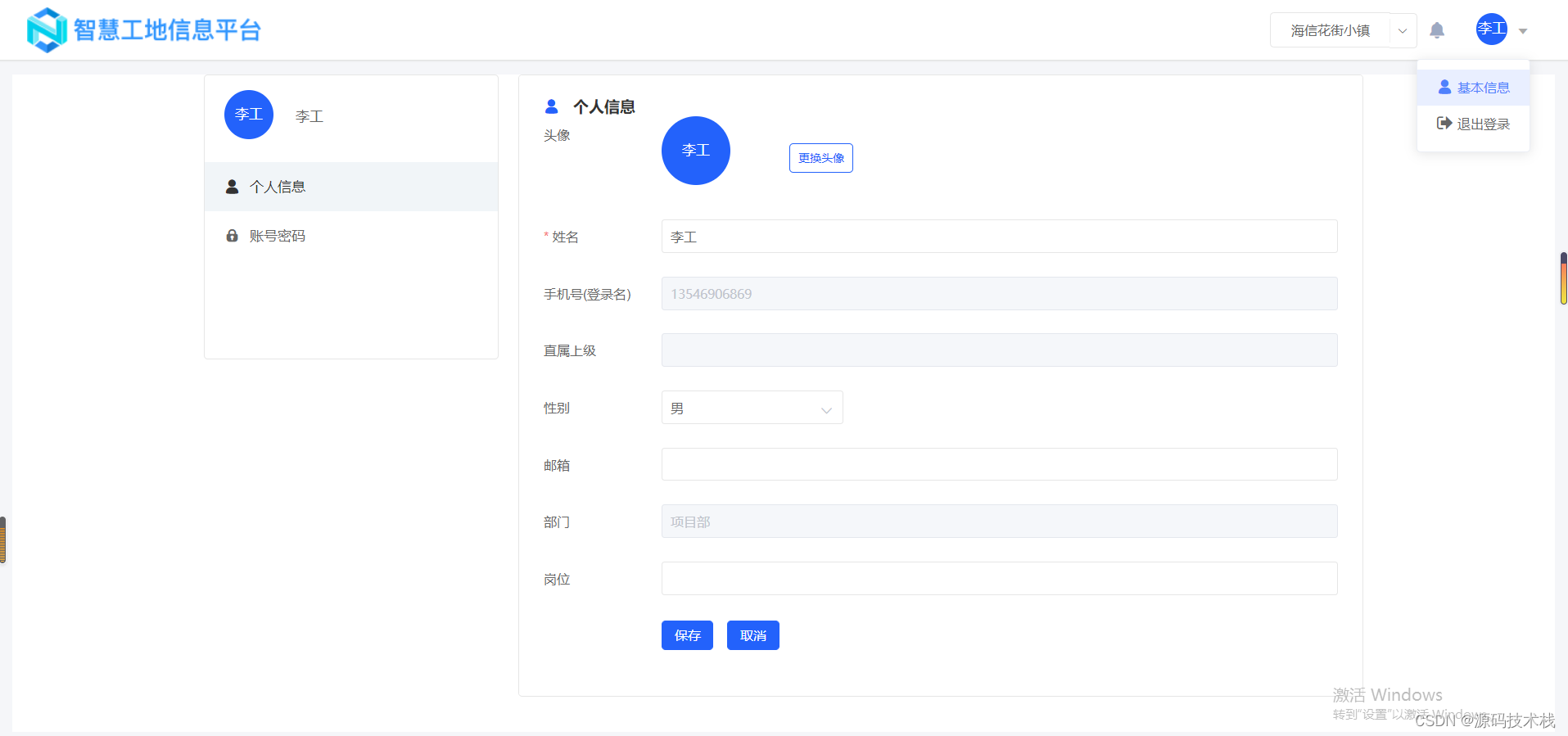Click the 取消 button

point(753,635)
